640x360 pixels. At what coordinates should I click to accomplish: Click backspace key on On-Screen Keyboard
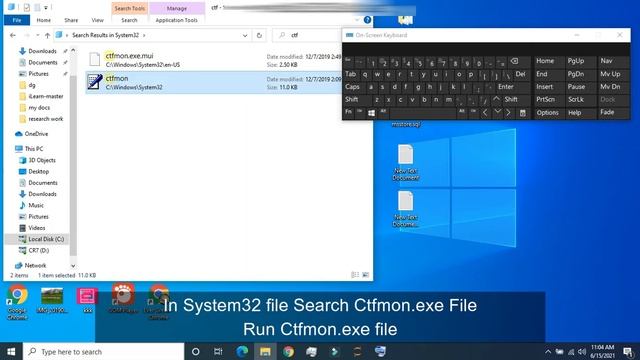point(515,61)
